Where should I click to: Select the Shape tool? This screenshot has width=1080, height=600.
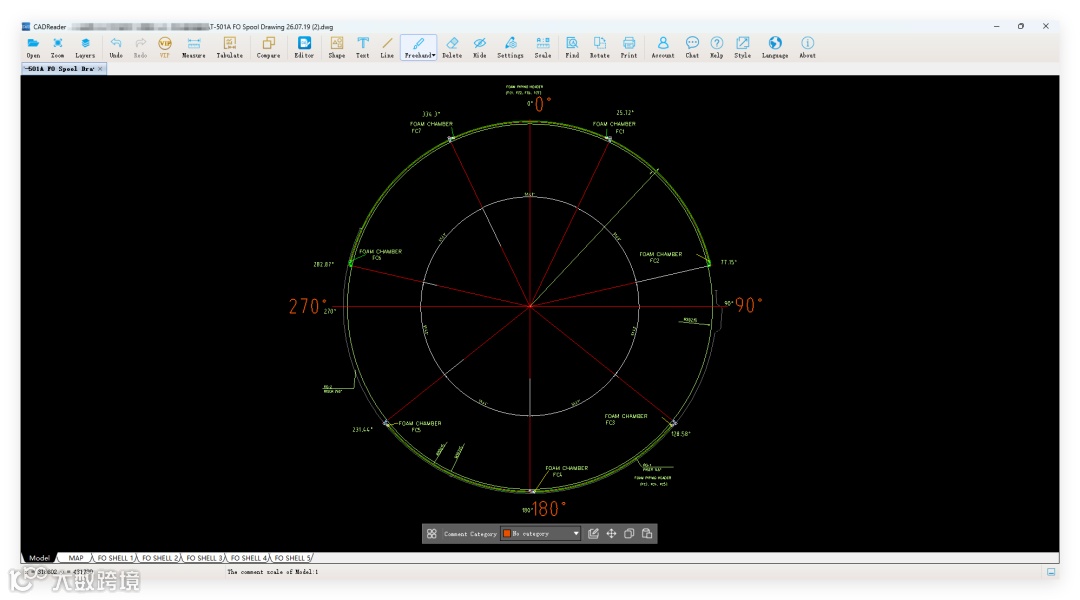(x=337, y=47)
